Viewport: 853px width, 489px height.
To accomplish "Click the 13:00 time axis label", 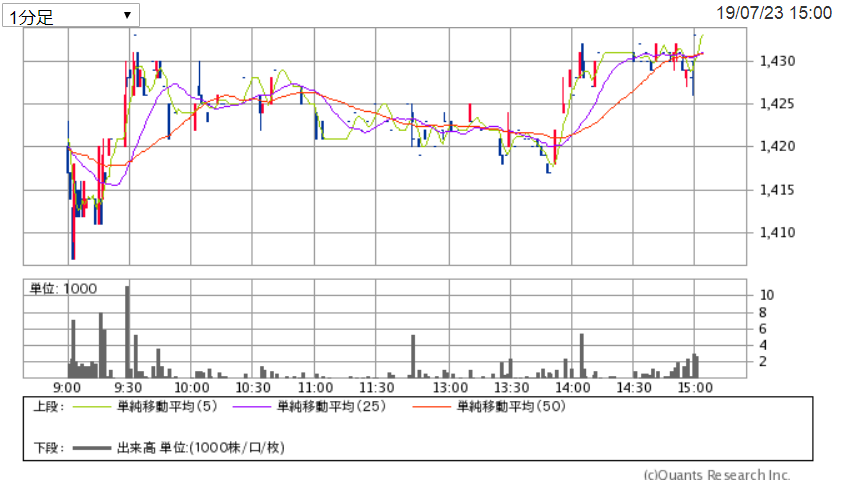I will click(450, 388).
